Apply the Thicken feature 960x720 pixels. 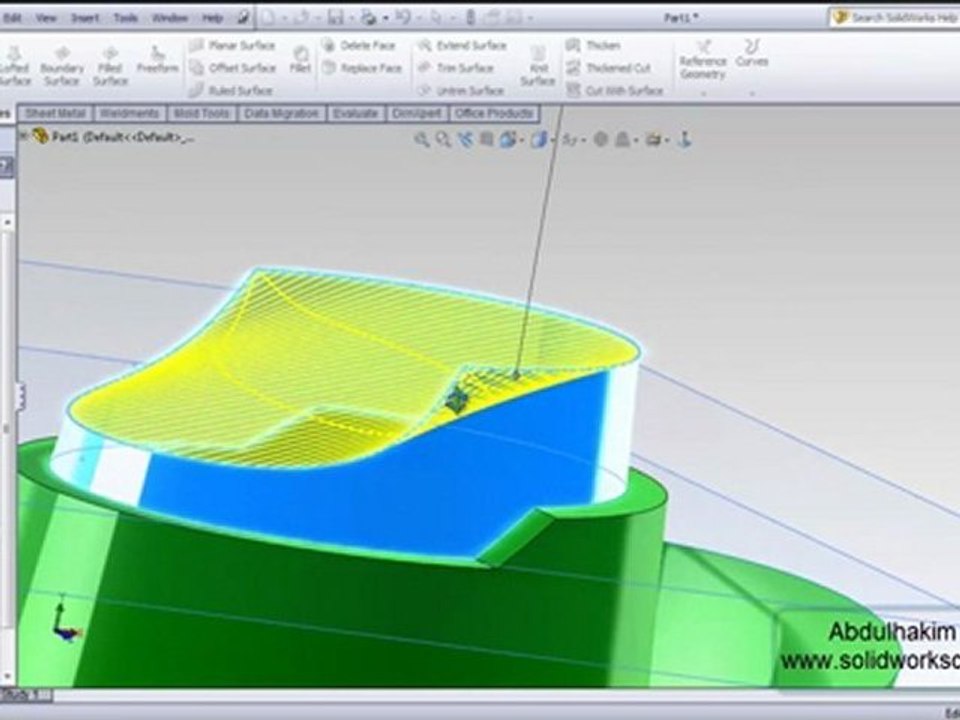tap(593, 45)
